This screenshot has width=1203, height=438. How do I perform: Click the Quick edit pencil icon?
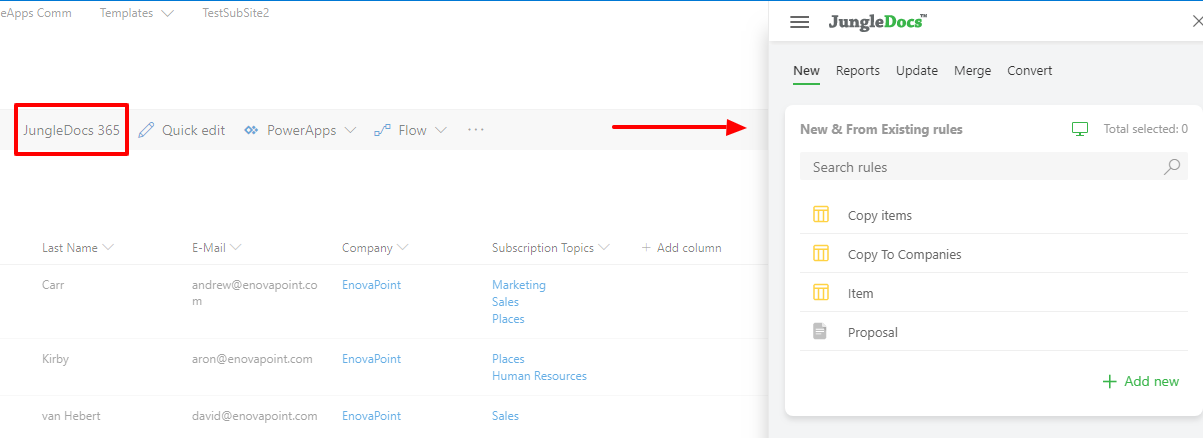click(146, 130)
